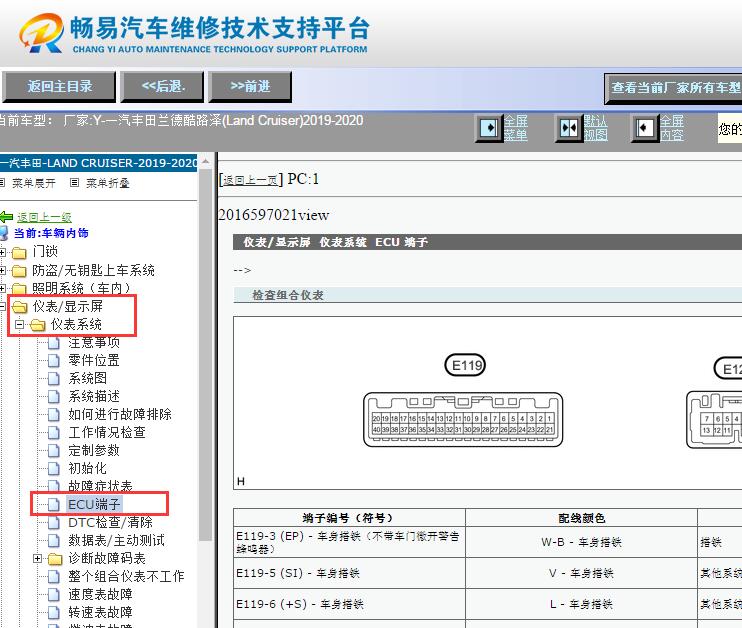Screen dimensions: 742x628
Task: Open the 数据表/主动测试 tree item
Action: pyautogui.click(x=116, y=540)
